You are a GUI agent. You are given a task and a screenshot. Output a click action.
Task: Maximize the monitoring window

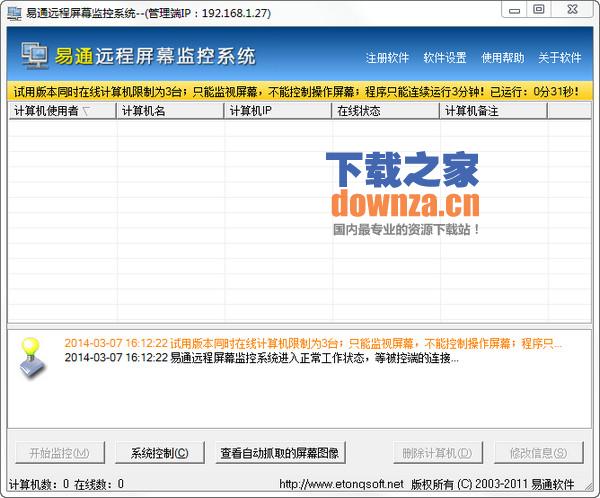(x=539, y=10)
